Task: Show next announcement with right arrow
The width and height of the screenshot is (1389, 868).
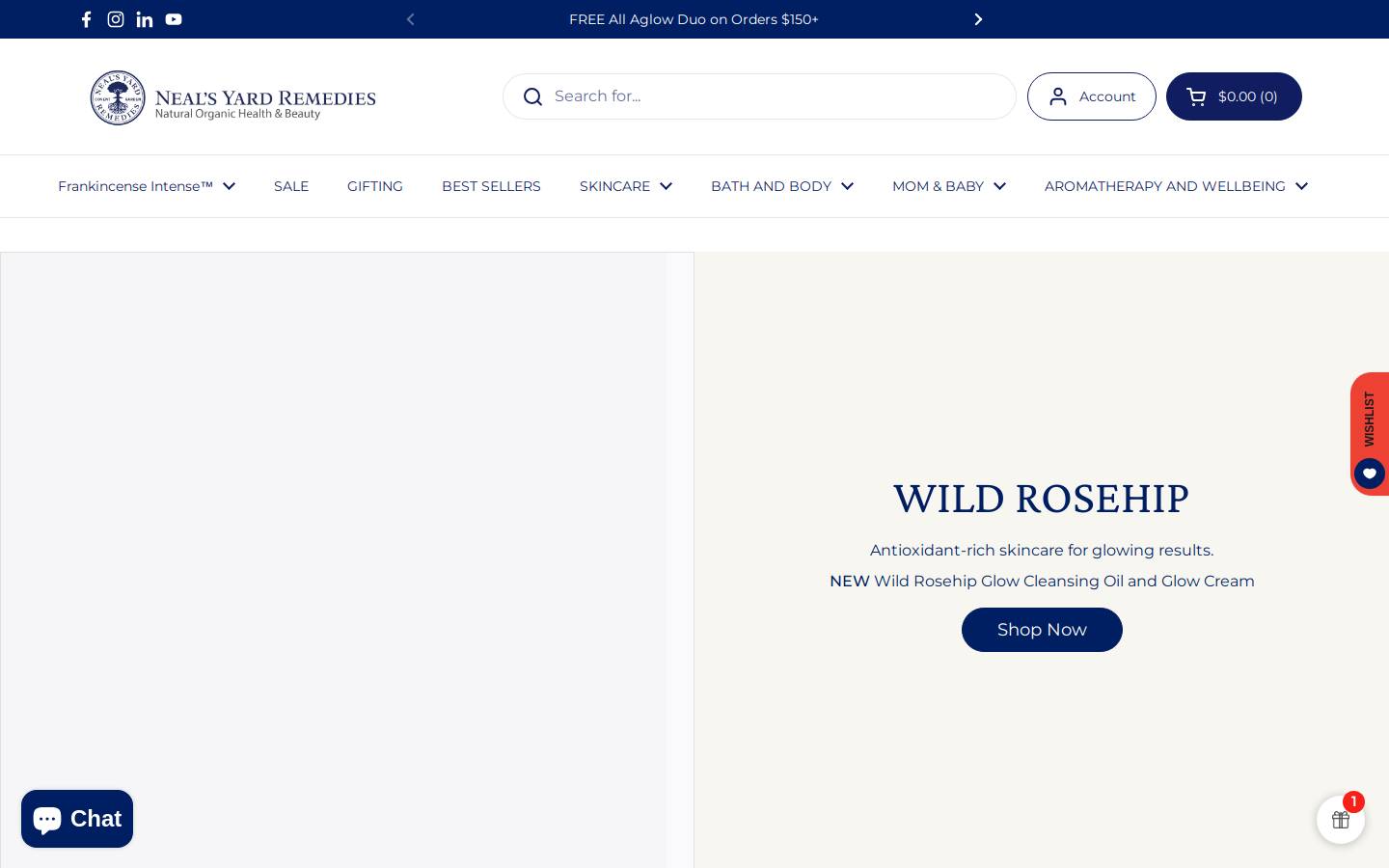Action: tap(978, 19)
